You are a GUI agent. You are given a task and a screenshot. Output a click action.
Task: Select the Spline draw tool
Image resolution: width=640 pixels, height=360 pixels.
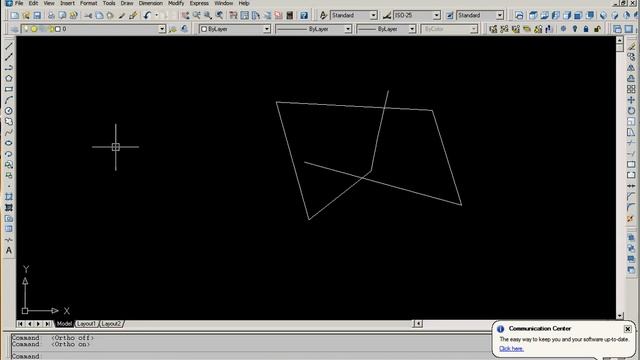9,132
